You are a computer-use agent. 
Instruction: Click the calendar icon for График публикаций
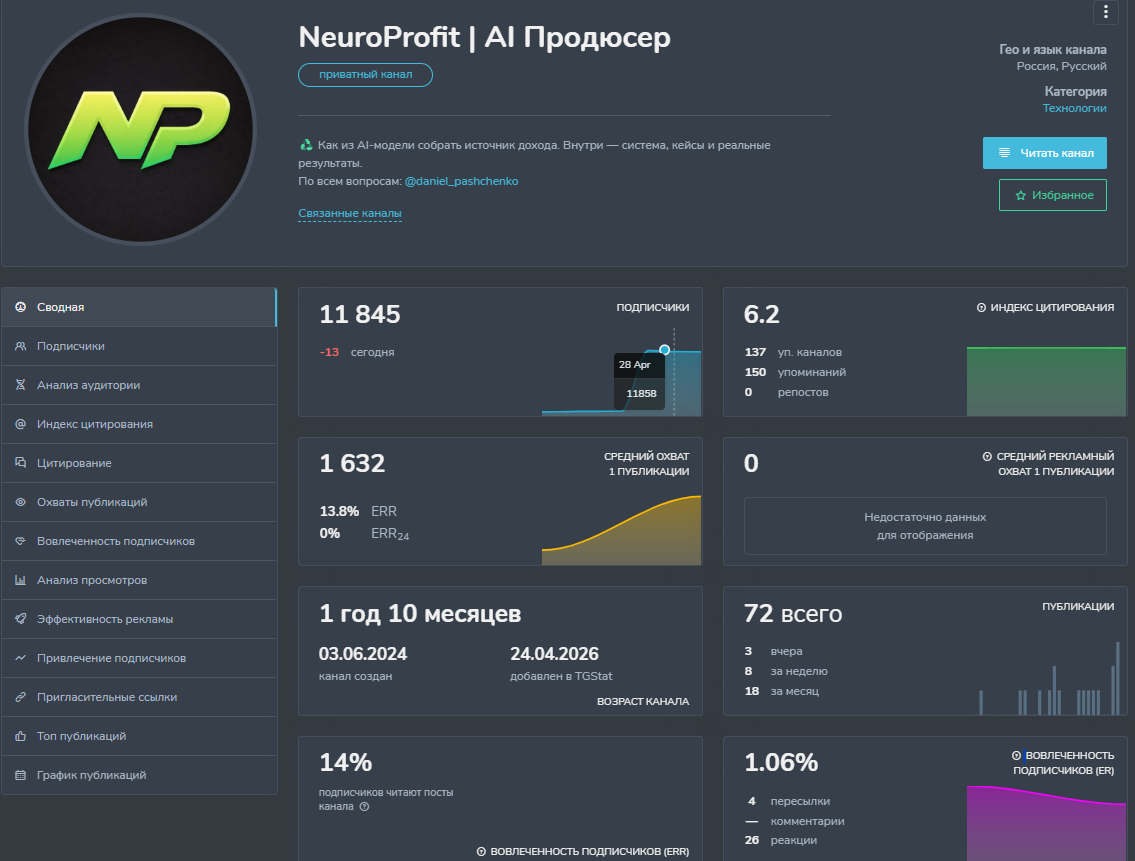click(20, 776)
